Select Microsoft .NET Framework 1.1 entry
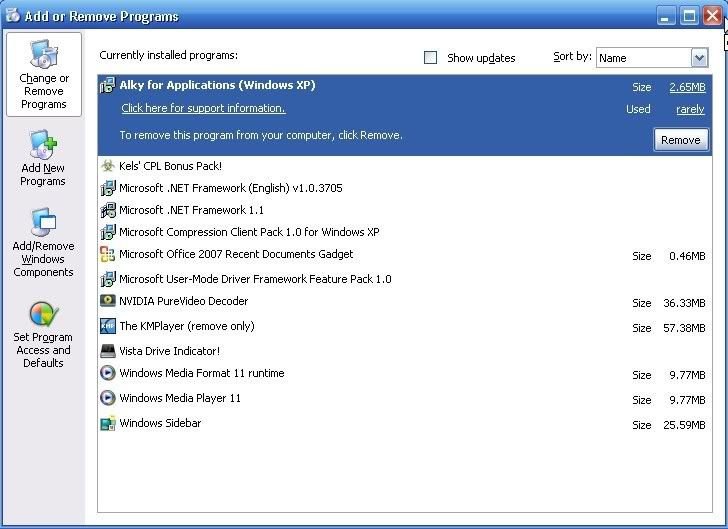The height and width of the screenshot is (529, 728). coord(191,210)
